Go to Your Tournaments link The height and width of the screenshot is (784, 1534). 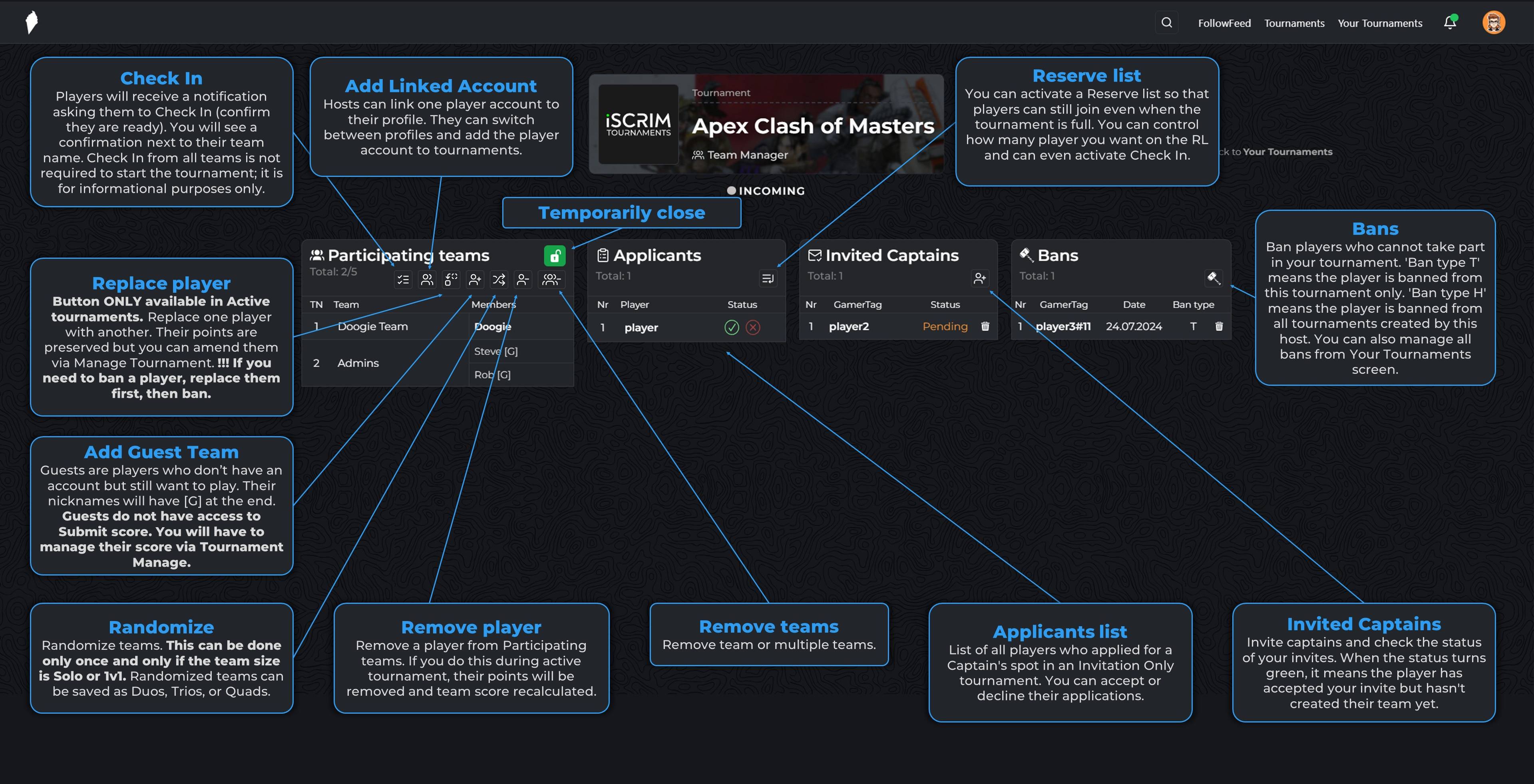(1380, 23)
